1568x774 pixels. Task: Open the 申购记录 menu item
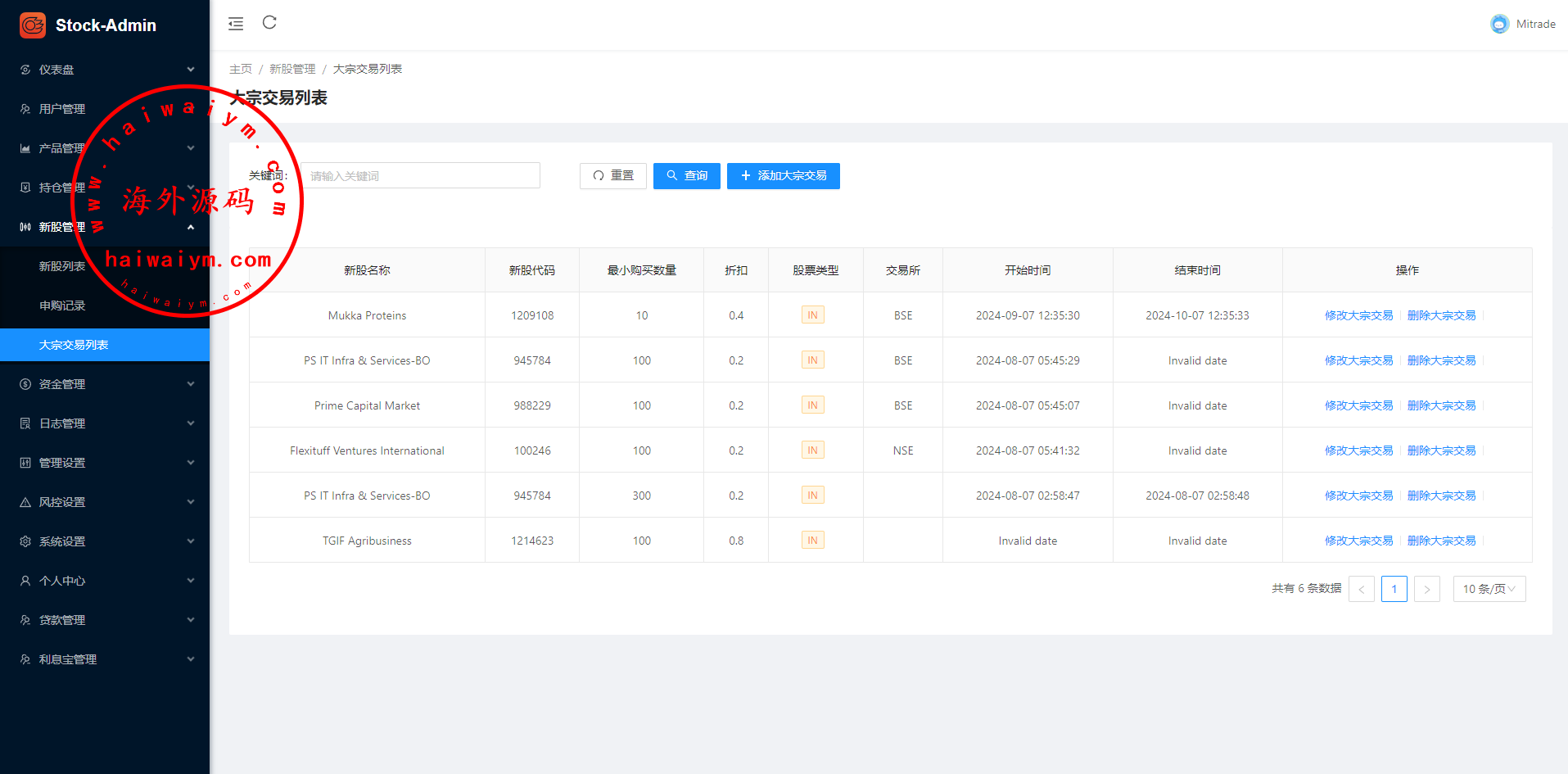coord(62,306)
